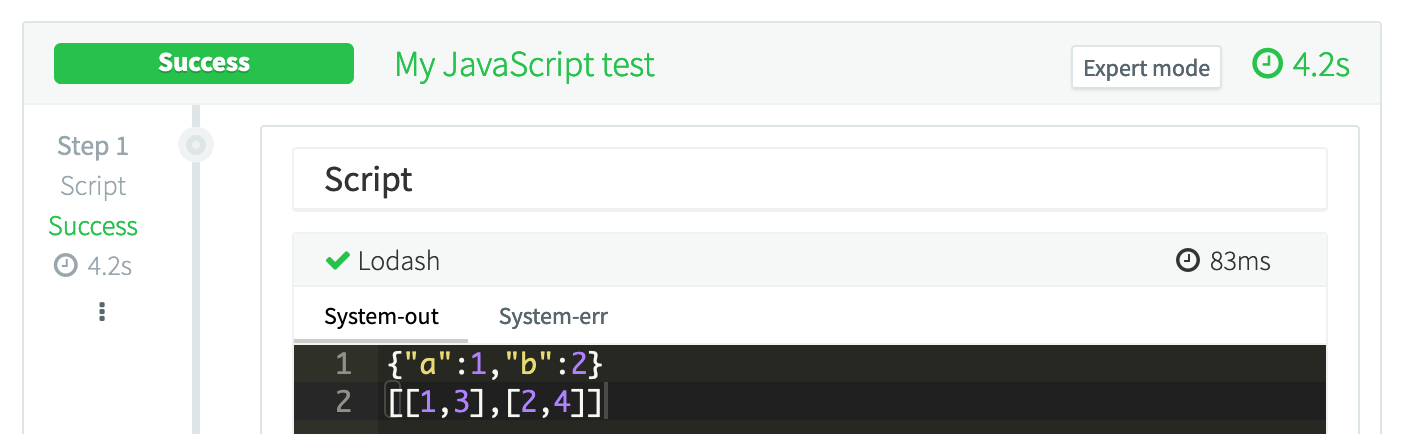
Task: Open the three-dot menu under Step 1
Action: (101, 312)
